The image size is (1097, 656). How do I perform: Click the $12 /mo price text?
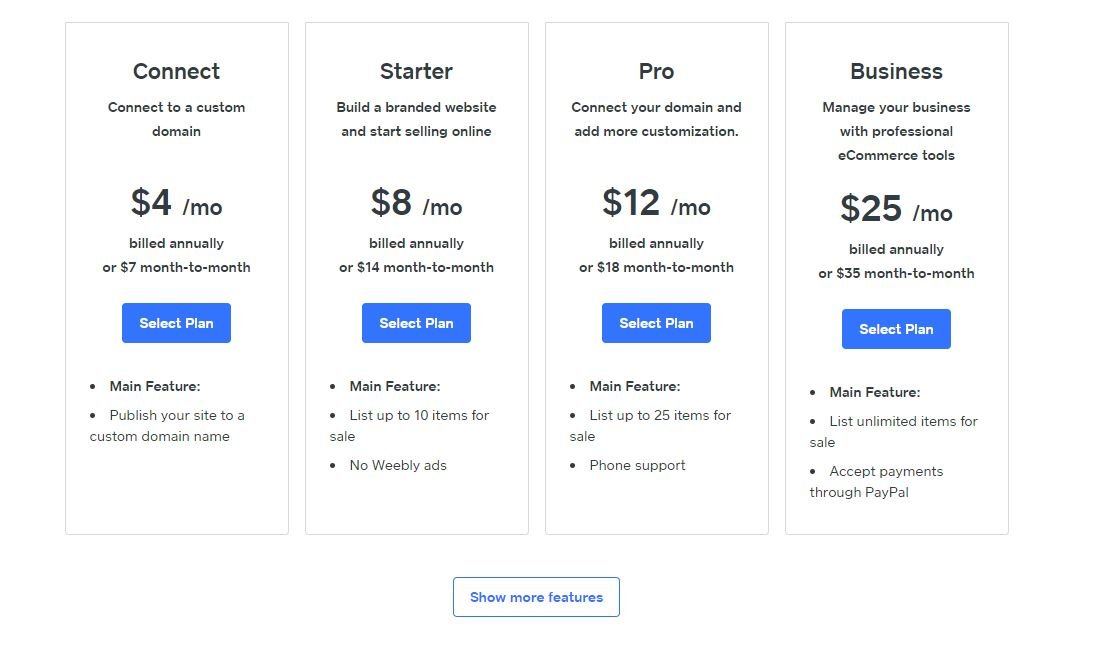coord(656,204)
